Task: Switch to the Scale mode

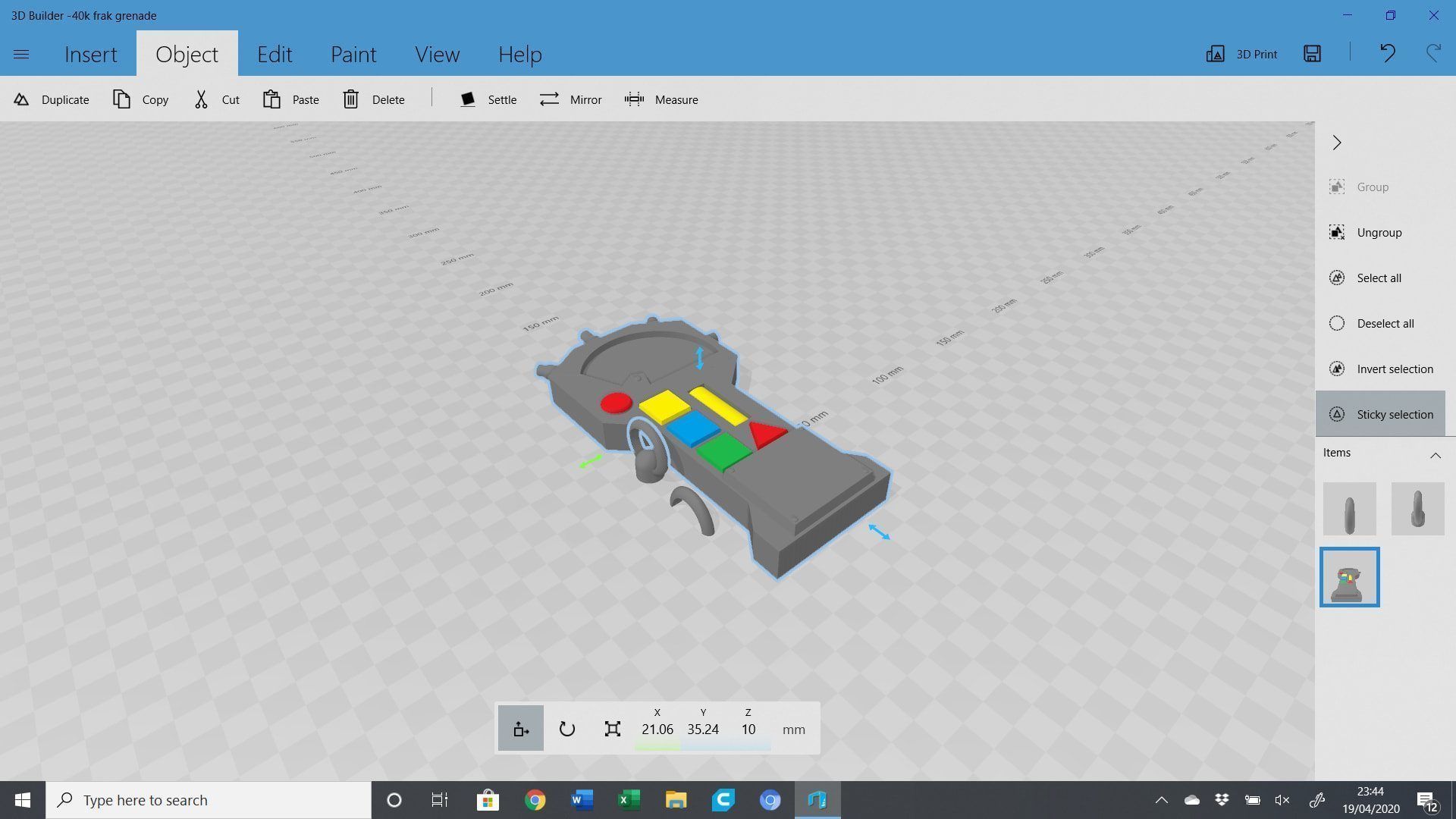Action: (612, 728)
